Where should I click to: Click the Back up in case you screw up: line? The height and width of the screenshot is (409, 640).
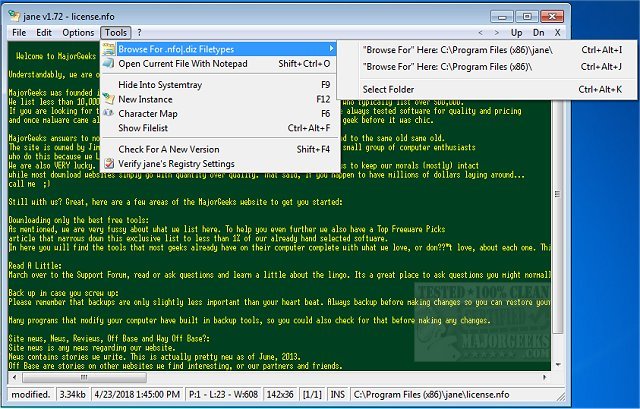64,293
